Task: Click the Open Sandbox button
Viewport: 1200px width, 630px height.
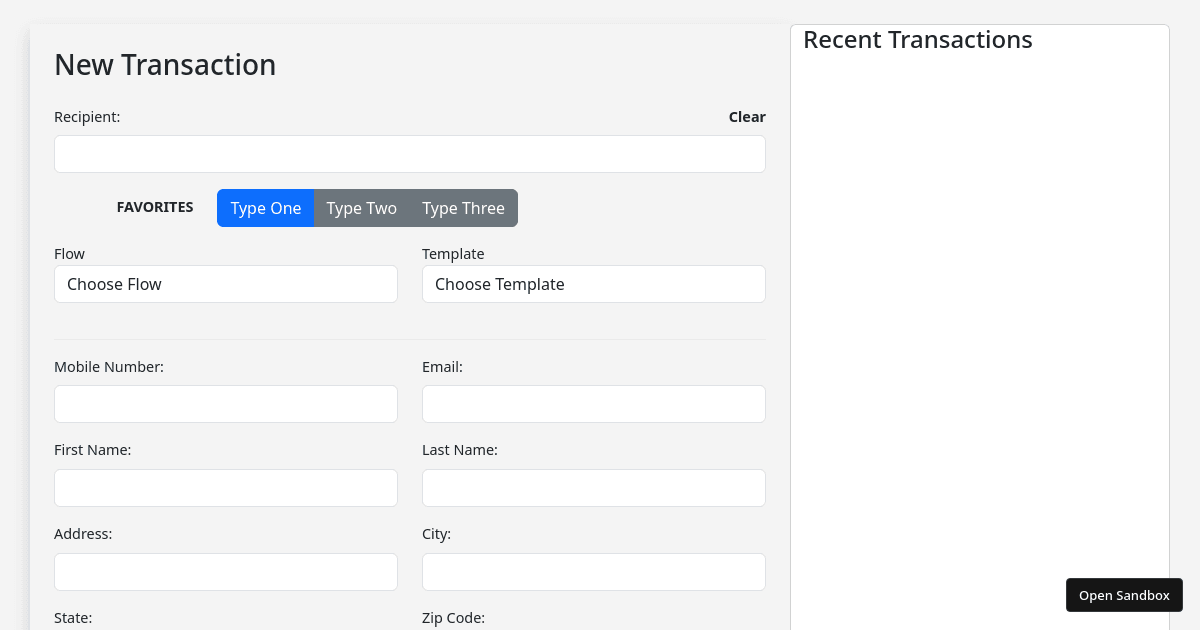Action: click(x=1124, y=595)
